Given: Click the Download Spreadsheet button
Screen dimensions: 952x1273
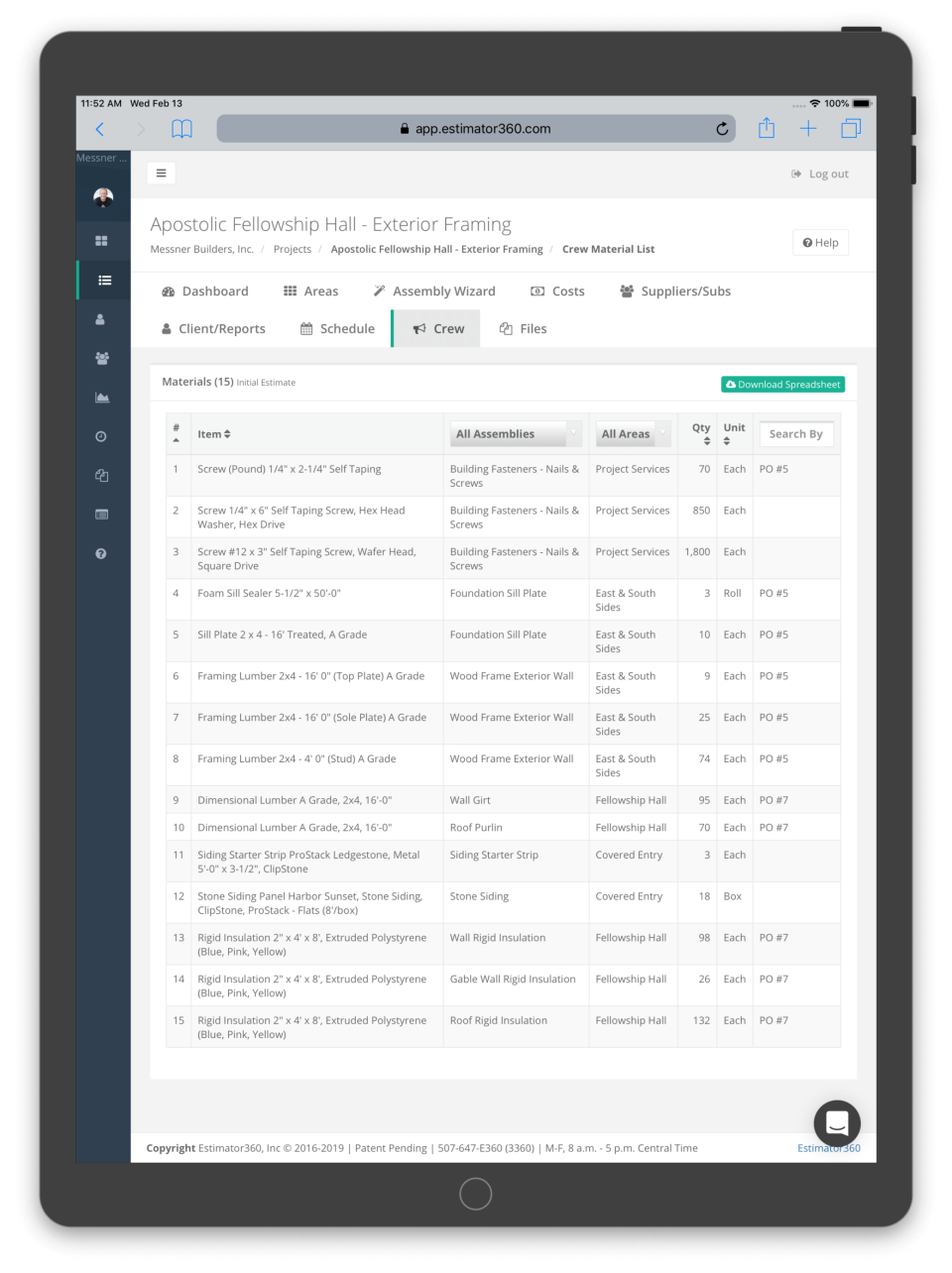Looking at the screenshot, I should click(782, 384).
